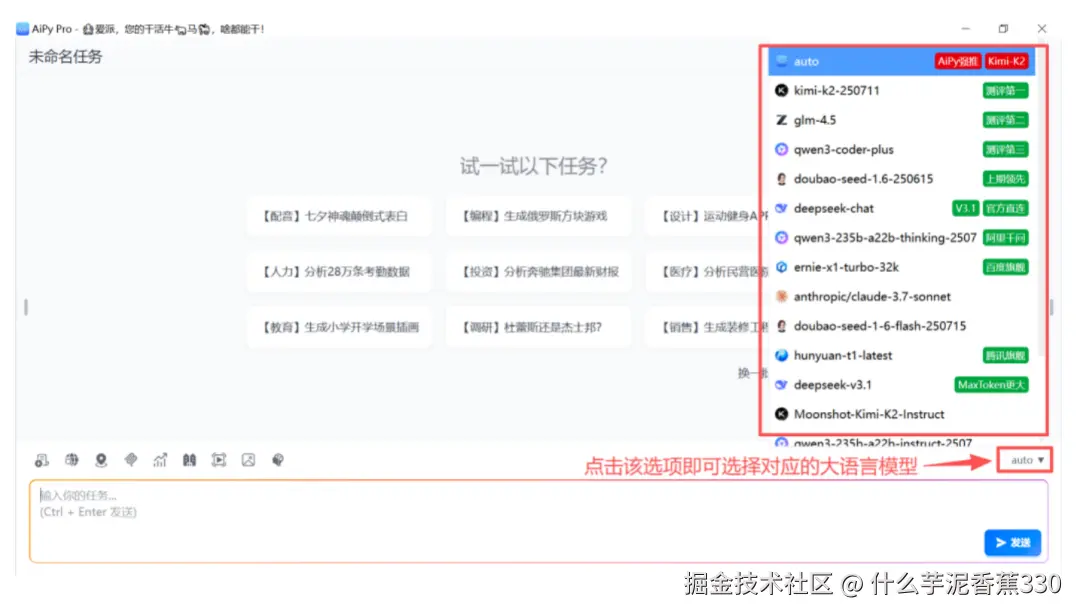Select the highlighted auto model option
The width and height of the screenshot is (1080, 616).
tap(902, 61)
